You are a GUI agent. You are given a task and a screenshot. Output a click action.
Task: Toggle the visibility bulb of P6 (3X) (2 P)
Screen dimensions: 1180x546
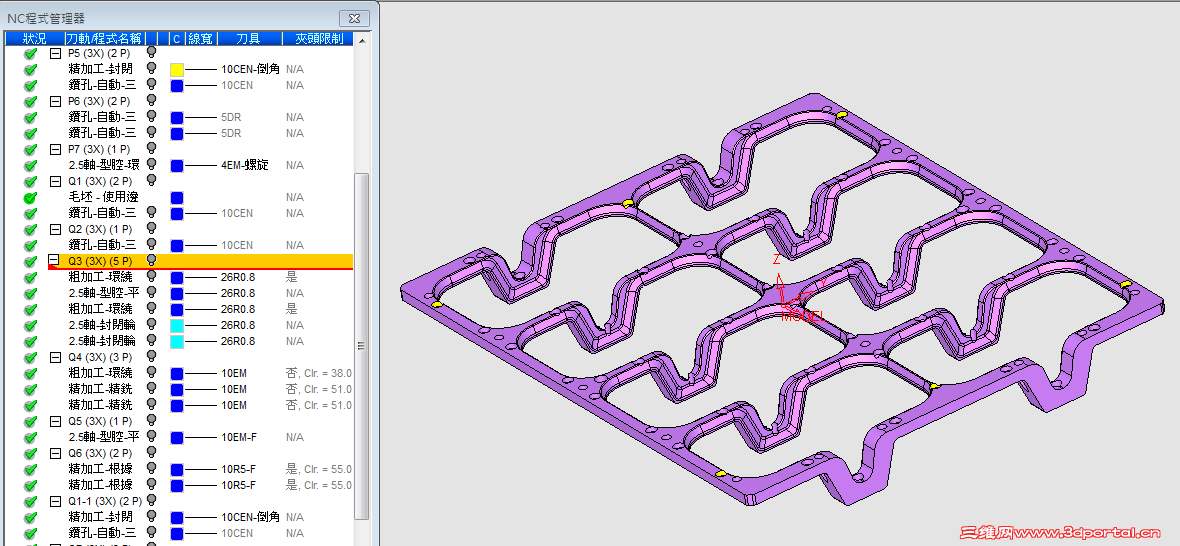(151, 100)
